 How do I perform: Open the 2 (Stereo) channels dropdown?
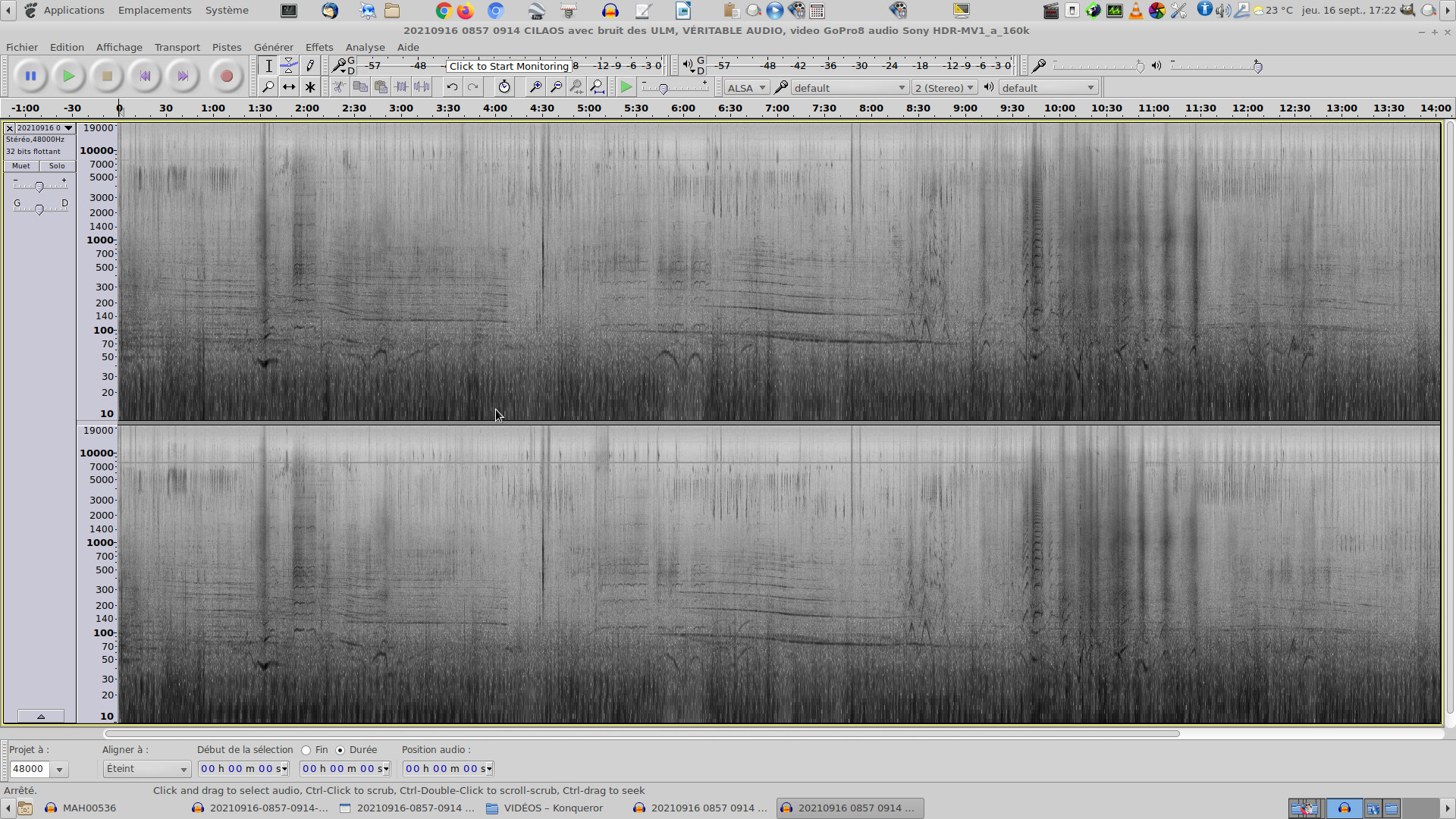click(944, 88)
